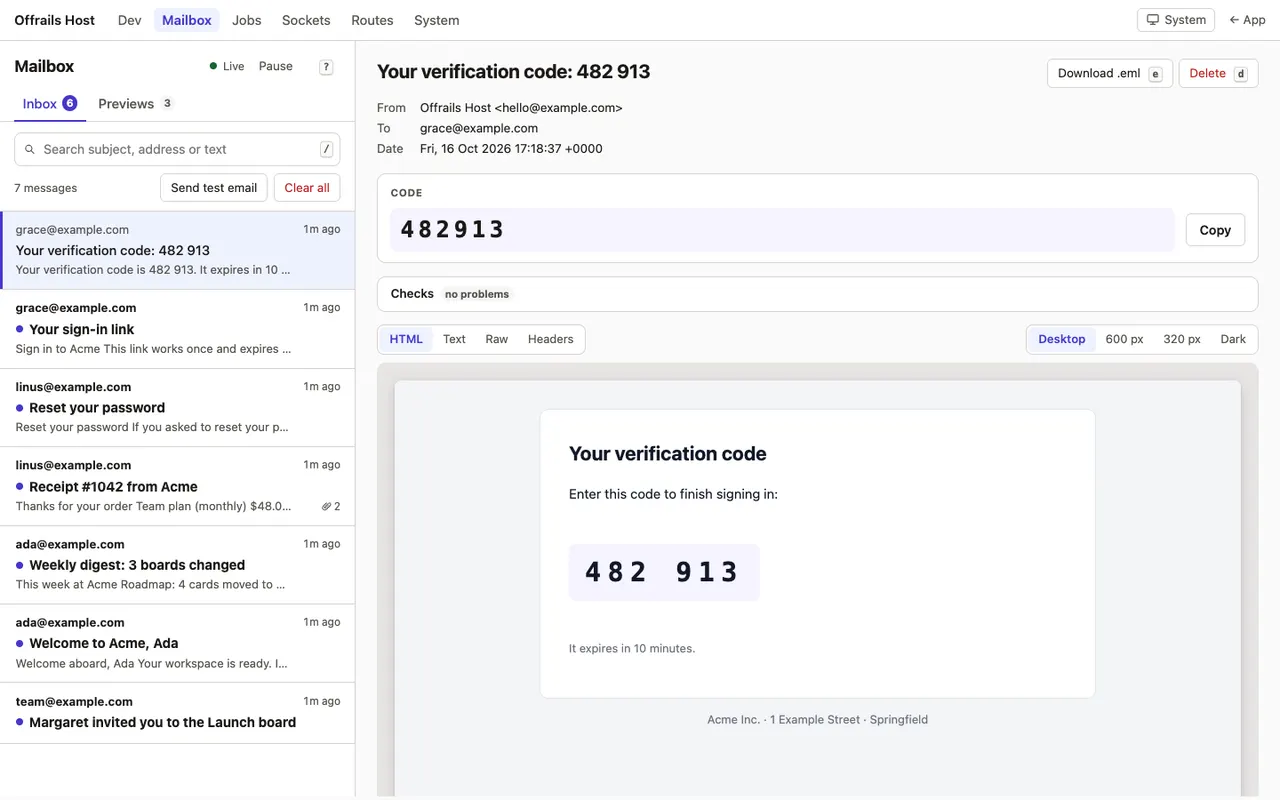Click the unread dot on 'Your sign-in link'
The image size is (1280, 800).
click(20, 329)
